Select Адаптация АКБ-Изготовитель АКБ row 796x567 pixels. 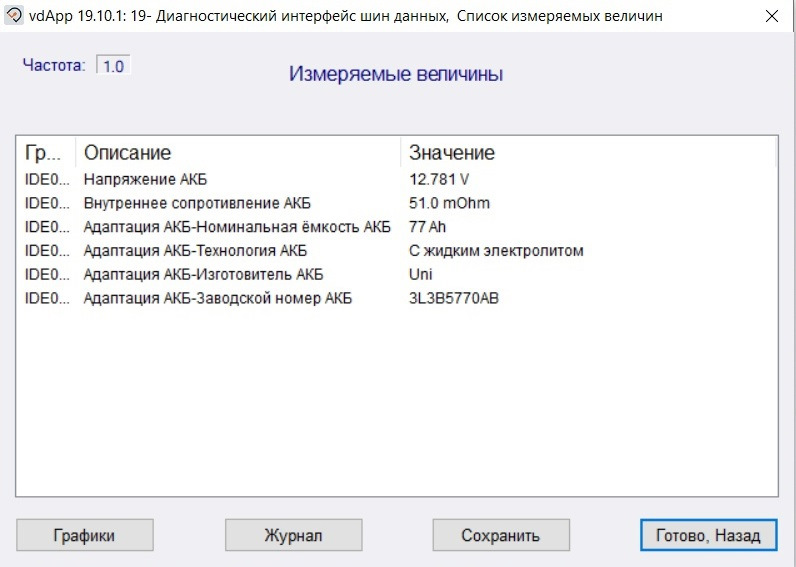click(396, 275)
